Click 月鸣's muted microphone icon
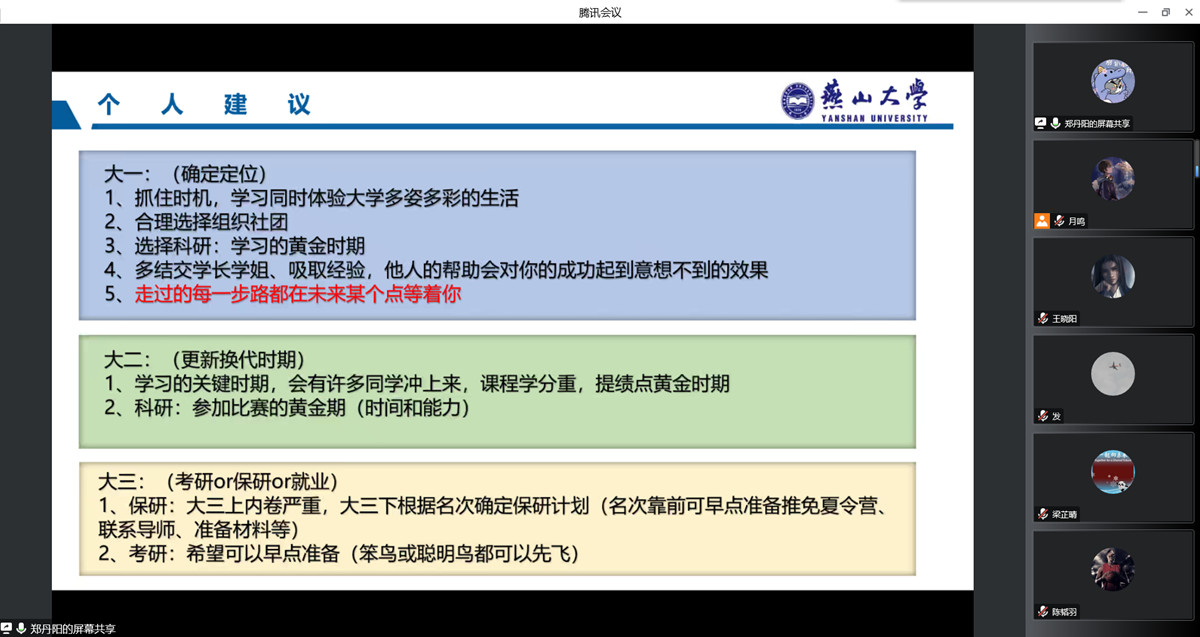The height and width of the screenshot is (637, 1200). coord(1058,221)
